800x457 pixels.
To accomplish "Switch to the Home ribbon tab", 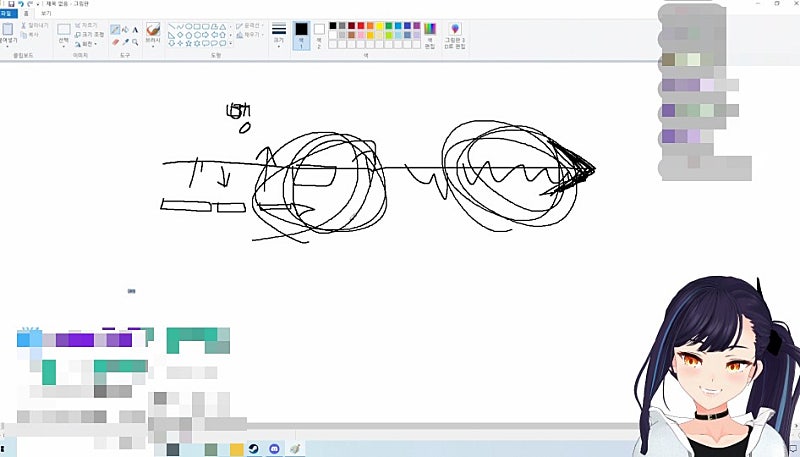I will (x=26, y=14).
